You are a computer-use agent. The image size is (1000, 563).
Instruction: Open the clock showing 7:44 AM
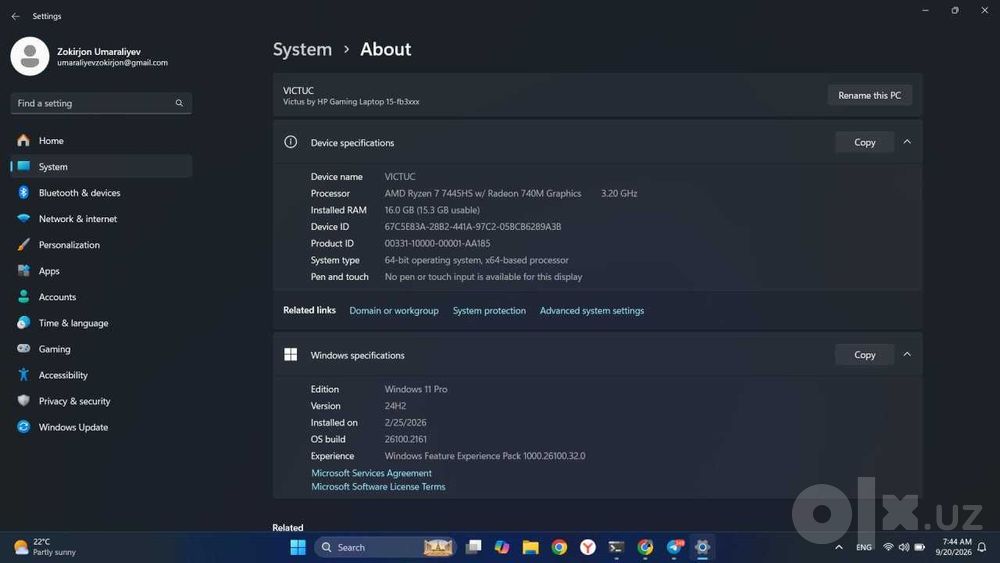953,547
